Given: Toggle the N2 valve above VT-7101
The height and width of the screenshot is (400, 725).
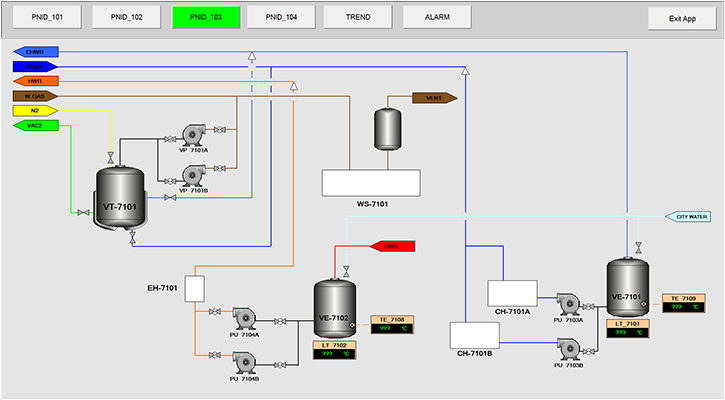Looking at the screenshot, I should pos(111,158).
